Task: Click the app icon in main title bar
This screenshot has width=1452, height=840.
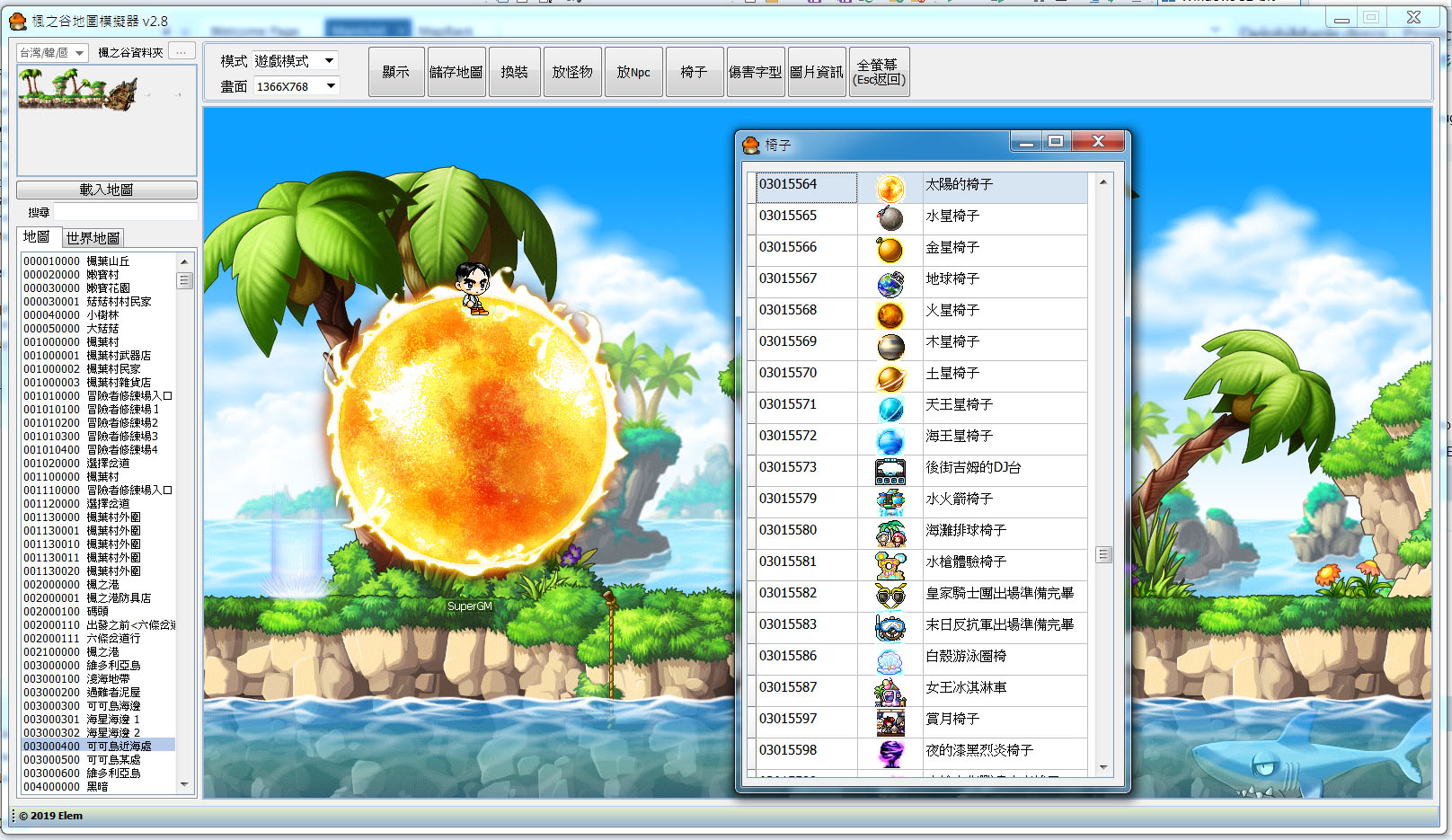Action: click(17, 21)
